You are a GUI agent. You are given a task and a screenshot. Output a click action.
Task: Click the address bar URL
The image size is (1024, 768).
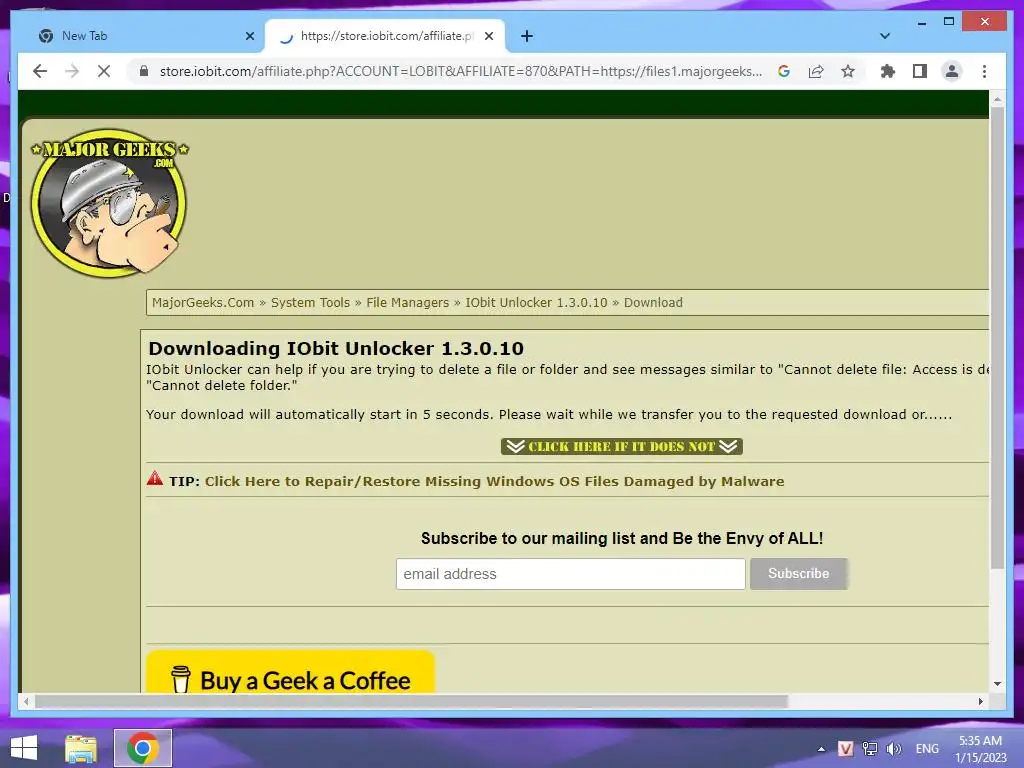(x=460, y=71)
